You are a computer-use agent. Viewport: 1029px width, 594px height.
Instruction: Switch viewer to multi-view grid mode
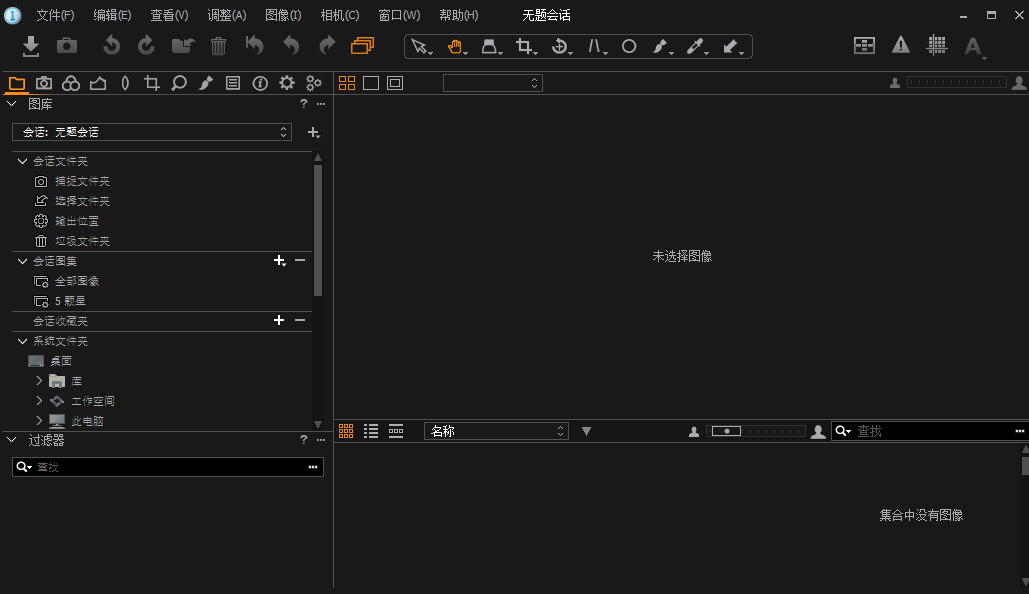(346, 83)
